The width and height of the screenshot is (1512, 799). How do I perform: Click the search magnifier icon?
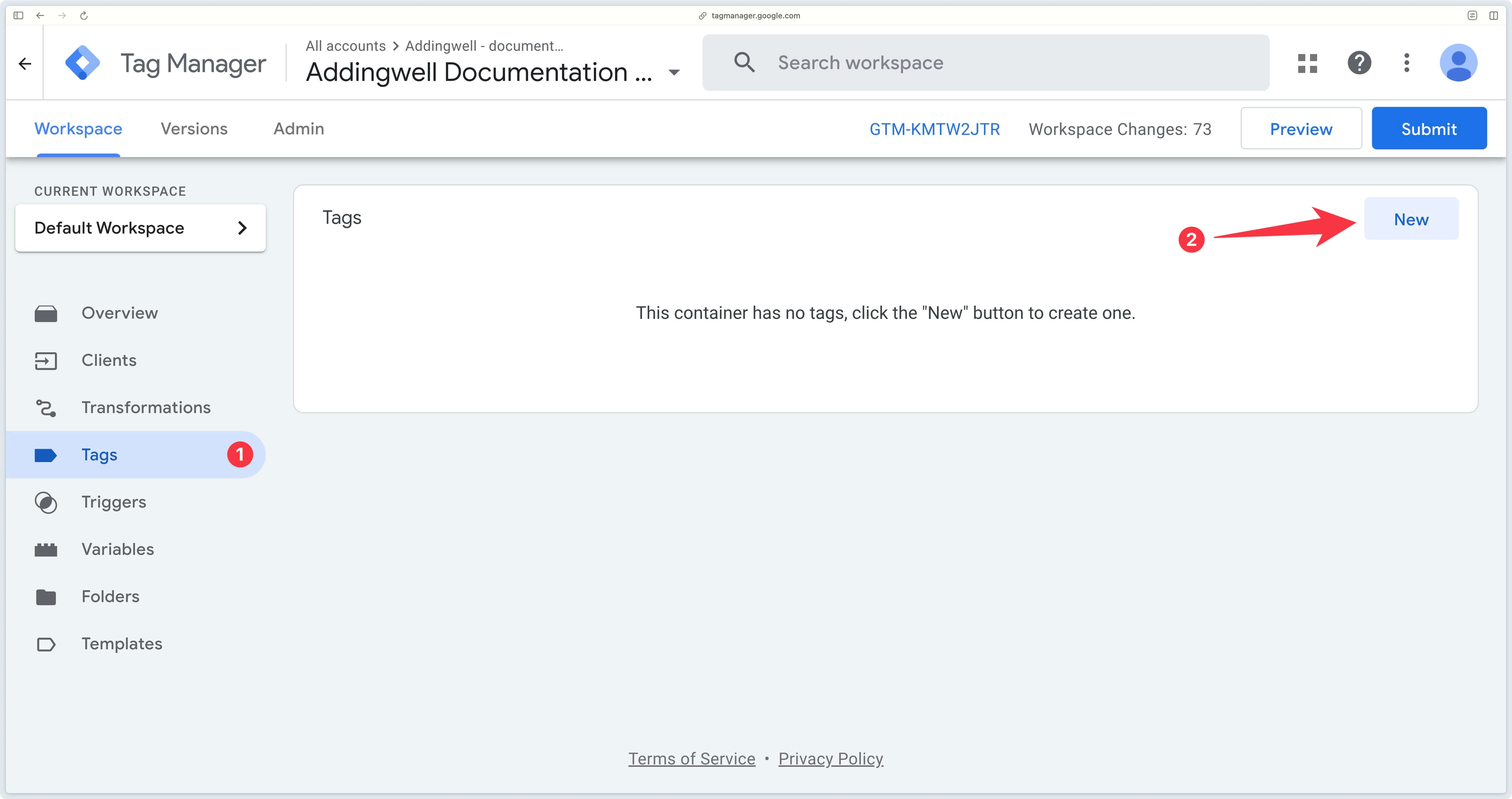744,62
